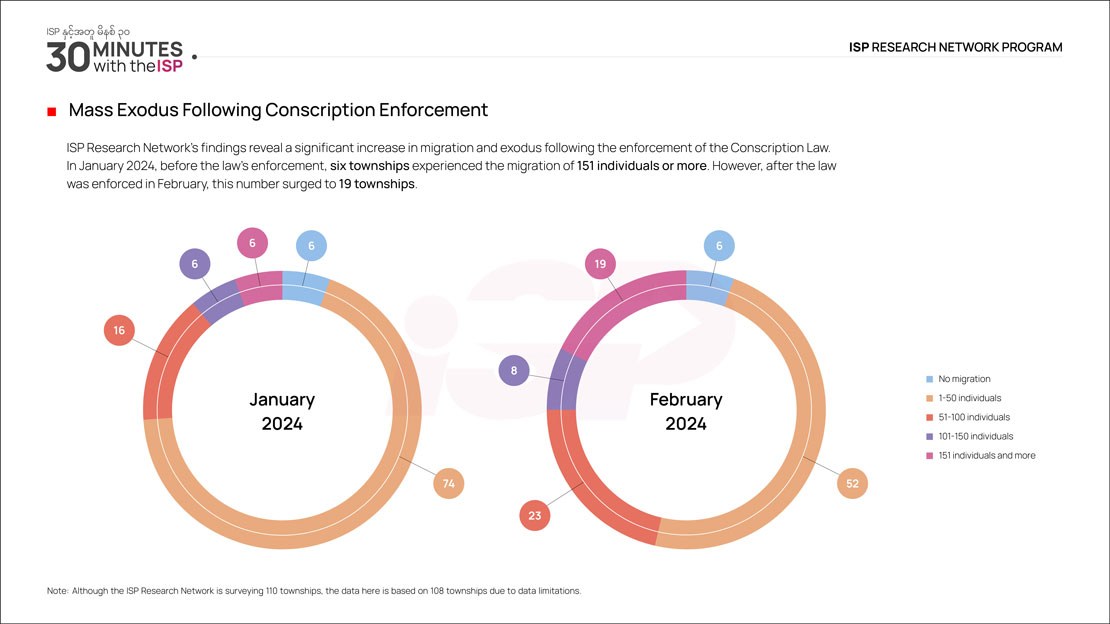Click the 151 individuals and more legend entry
Screen dimensions: 1110x624
coord(986,455)
